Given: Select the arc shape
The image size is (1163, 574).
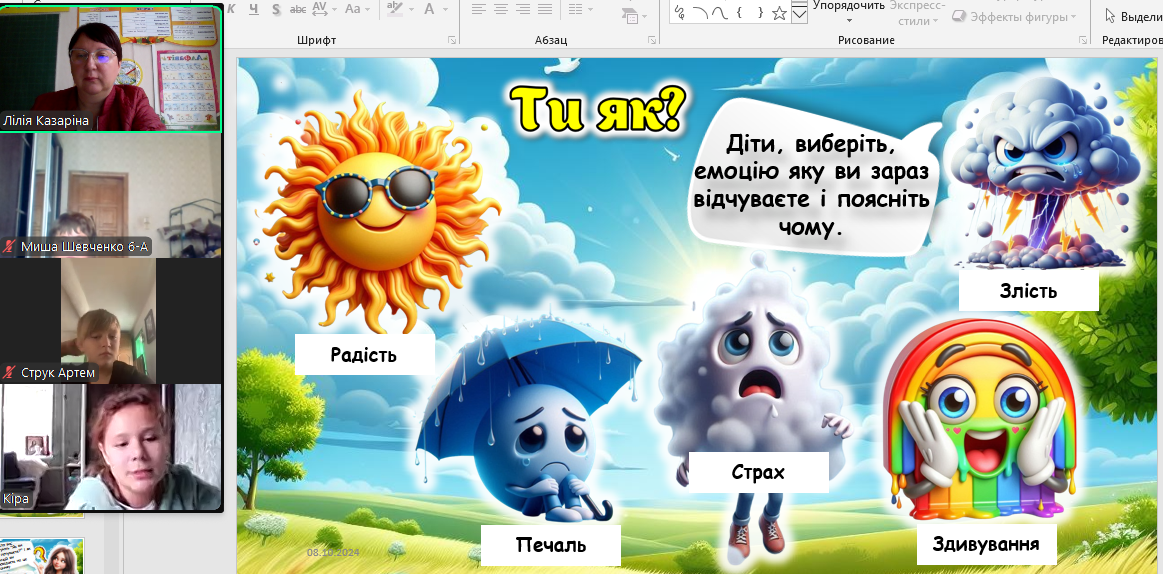Looking at the screenshot, I should 699,12.
